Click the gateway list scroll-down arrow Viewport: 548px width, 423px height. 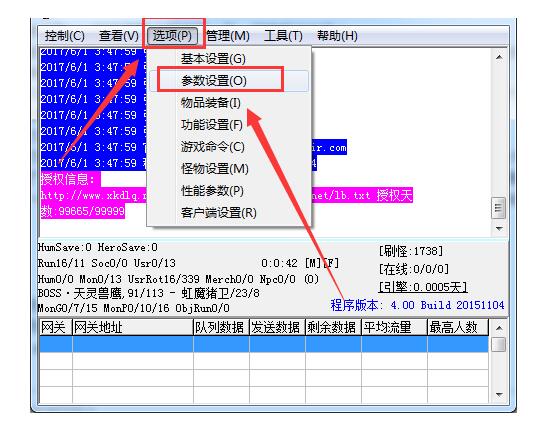click(499, 395)
